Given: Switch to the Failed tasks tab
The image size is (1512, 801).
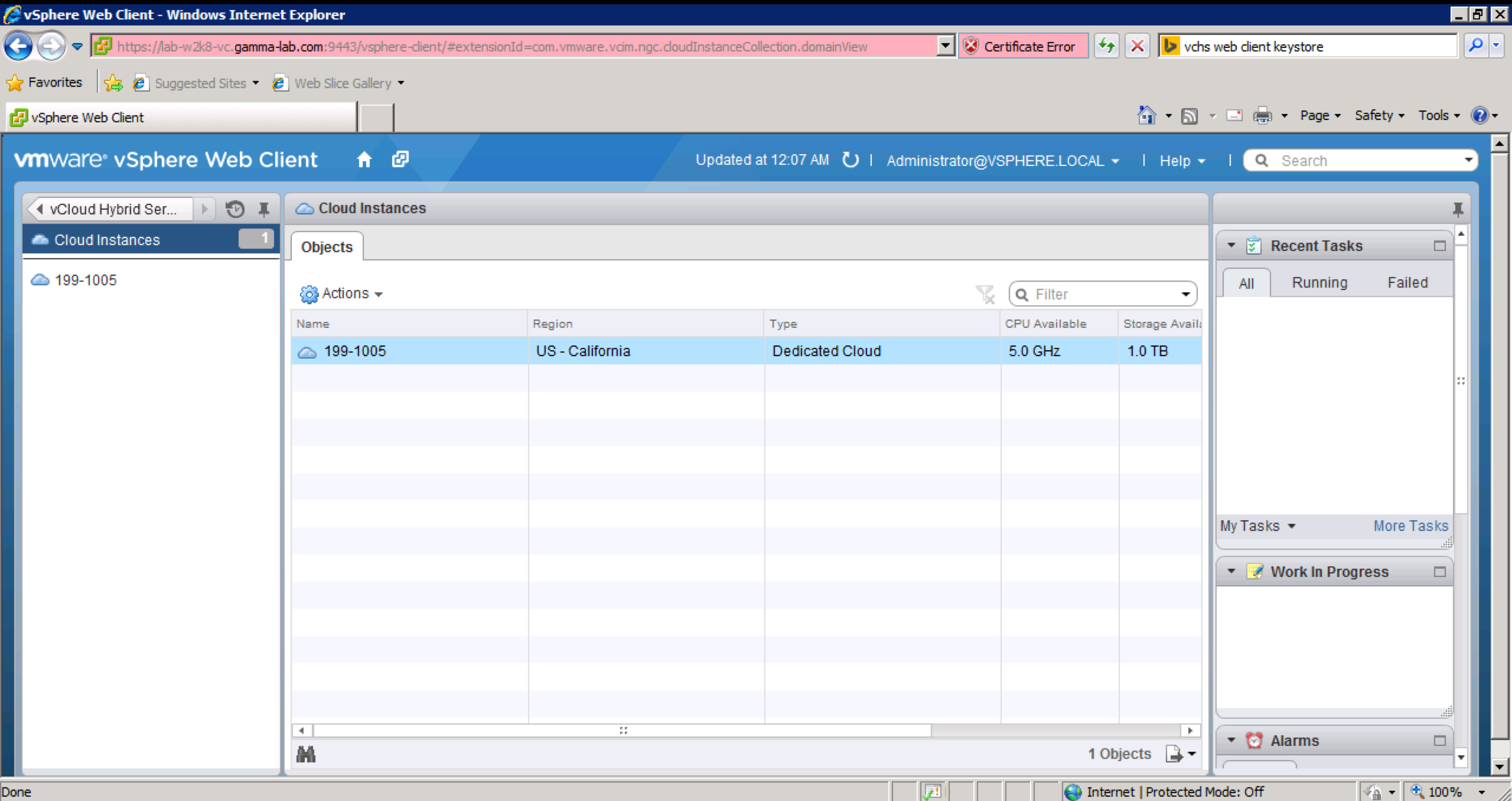Looking at the screenshot, I should point(1407,283).
